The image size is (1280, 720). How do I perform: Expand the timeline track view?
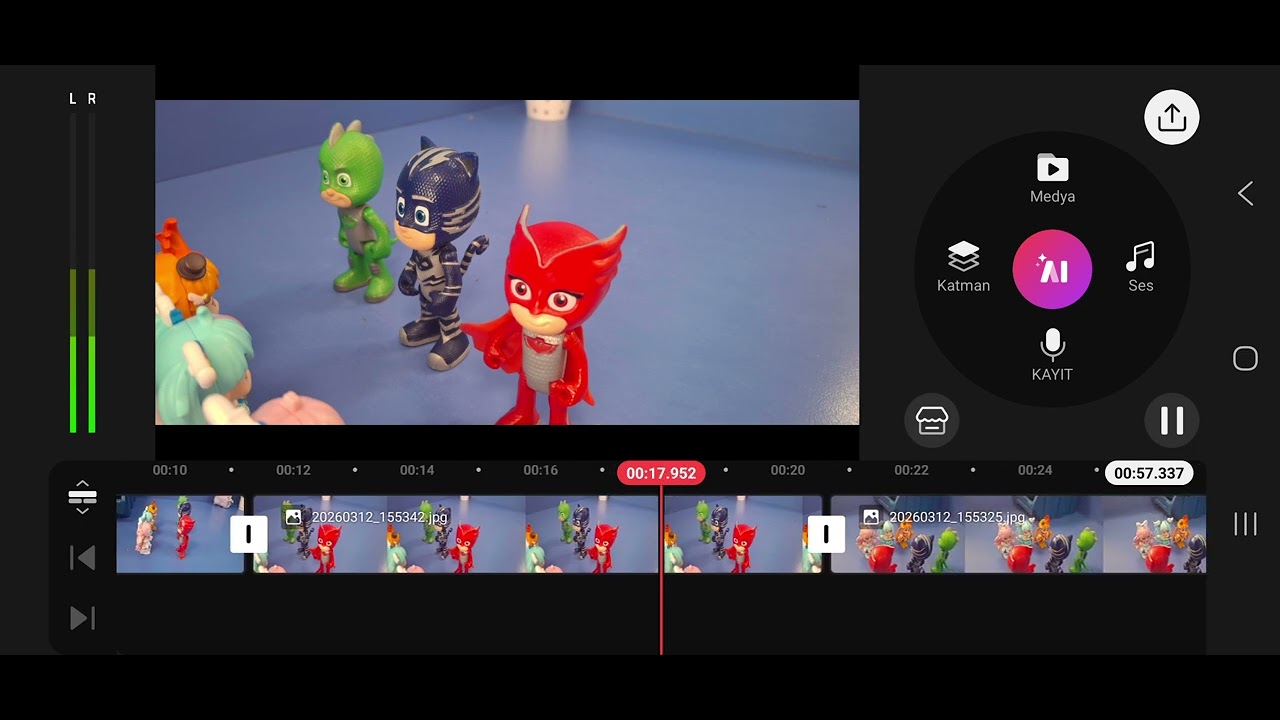(82, 496)
